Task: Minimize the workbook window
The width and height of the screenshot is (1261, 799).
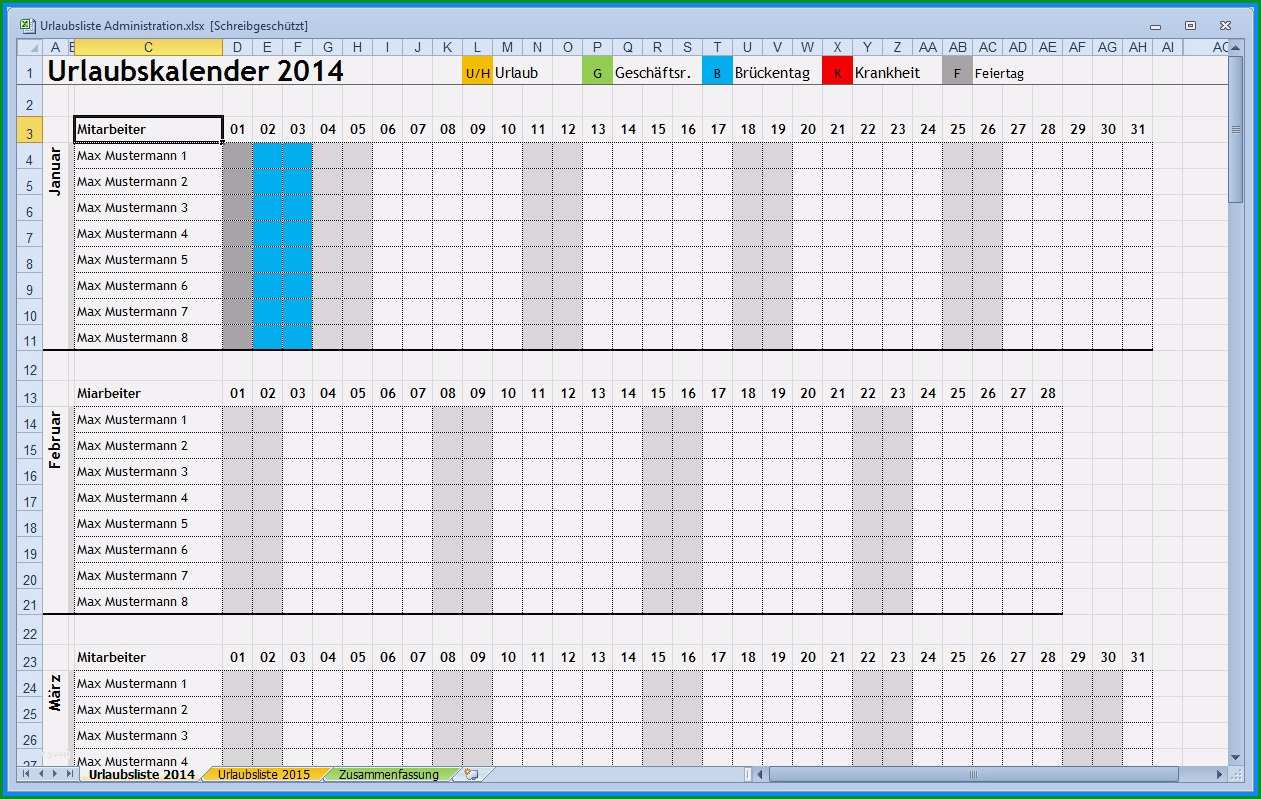Action: pos(1156,25)
